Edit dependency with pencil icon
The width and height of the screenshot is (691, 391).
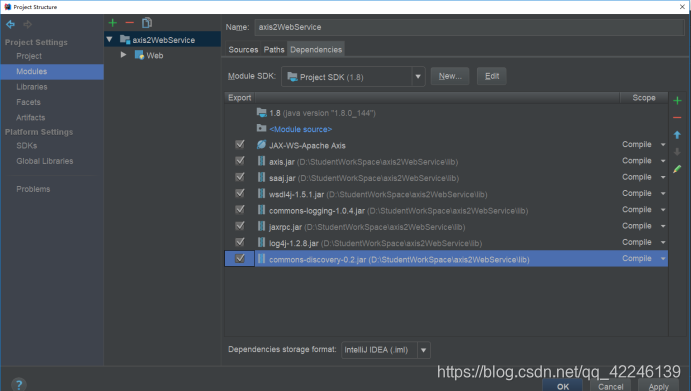point(677,169)
